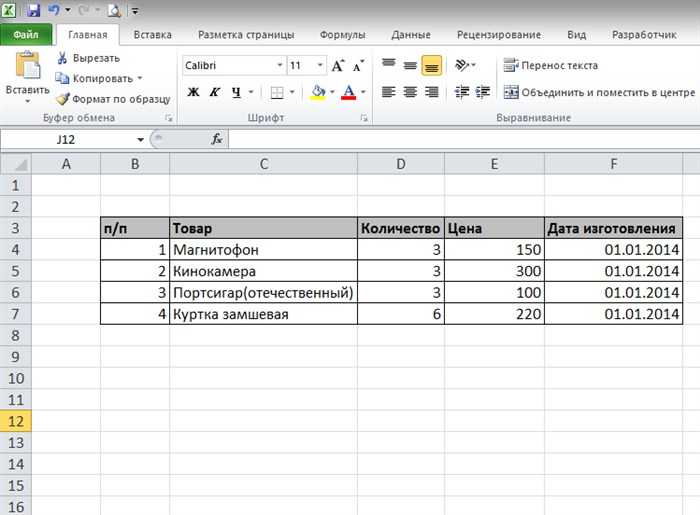Click Cut (Вырезать) scissors icon
Image resolution: width=700 pixels, height=515 pixels.
click(x=62, y=58)
